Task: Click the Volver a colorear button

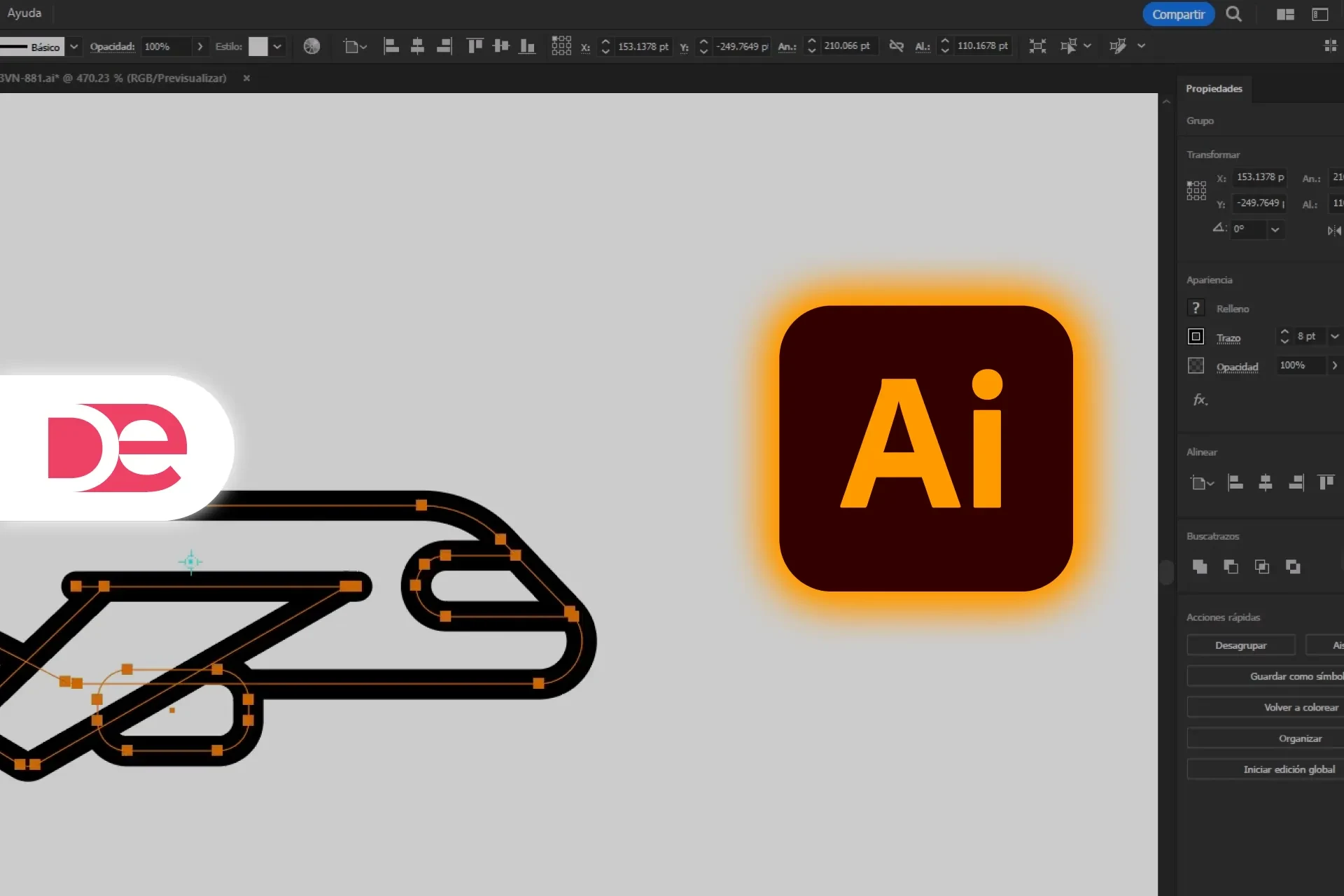Action: click(1266, 708)
